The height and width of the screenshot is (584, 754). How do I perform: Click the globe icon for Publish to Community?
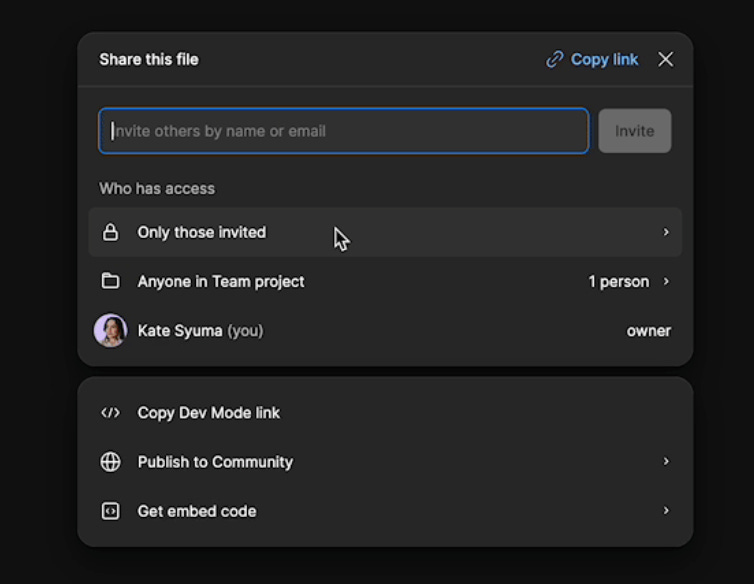tap(111, 462)
